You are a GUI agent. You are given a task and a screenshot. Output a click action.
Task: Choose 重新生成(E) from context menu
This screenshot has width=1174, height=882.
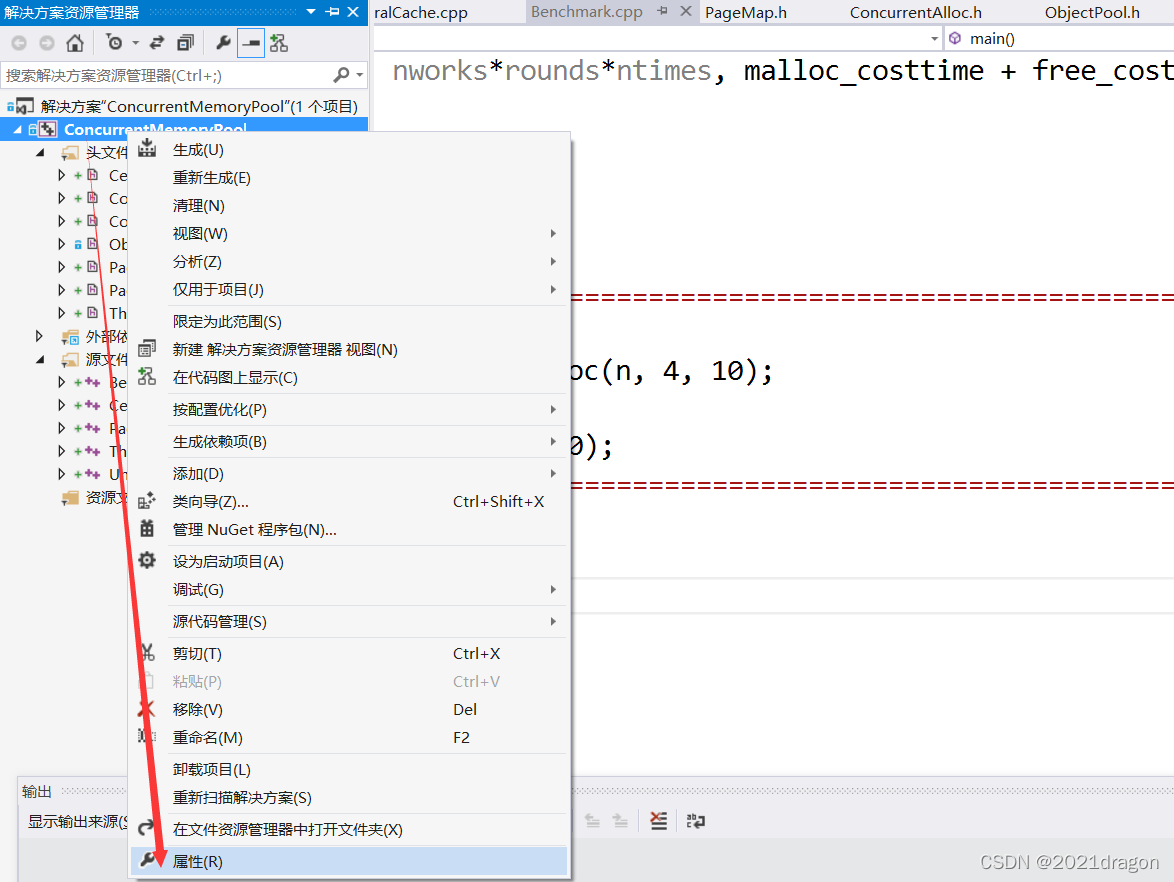point(349,177)
